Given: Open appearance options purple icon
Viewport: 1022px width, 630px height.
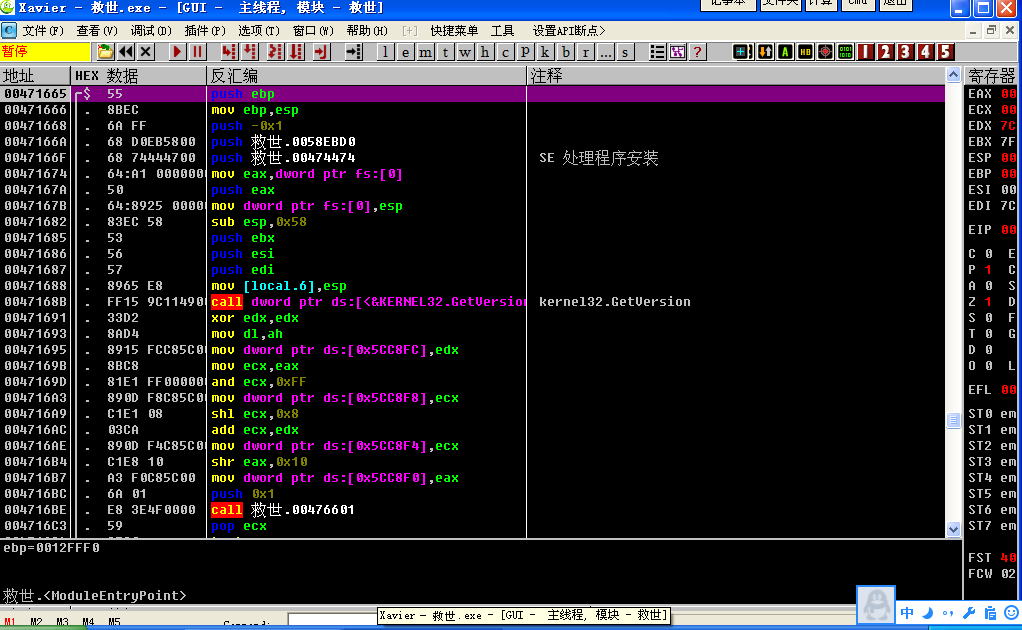Looking at the screenshot, I should click(x=678, y=52).
